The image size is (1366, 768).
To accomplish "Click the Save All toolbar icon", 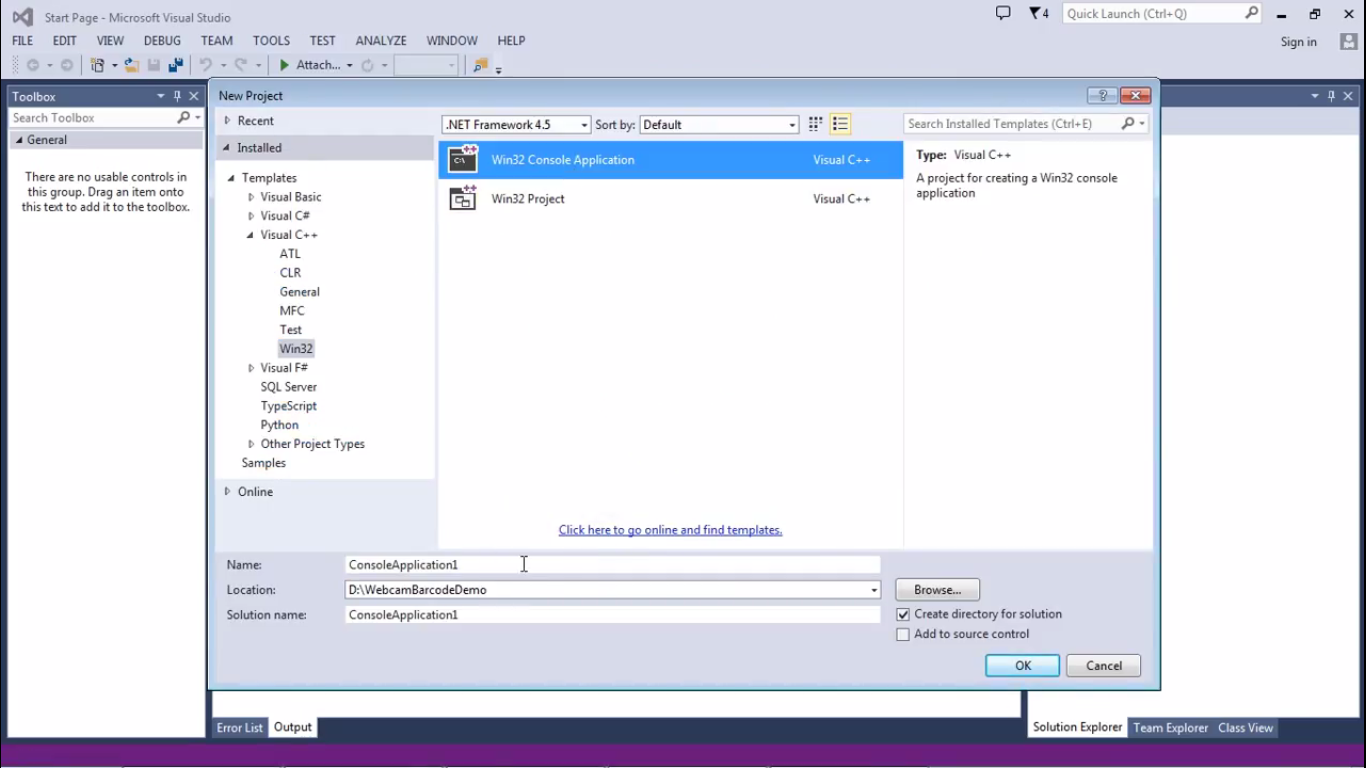I will point(176,65).
